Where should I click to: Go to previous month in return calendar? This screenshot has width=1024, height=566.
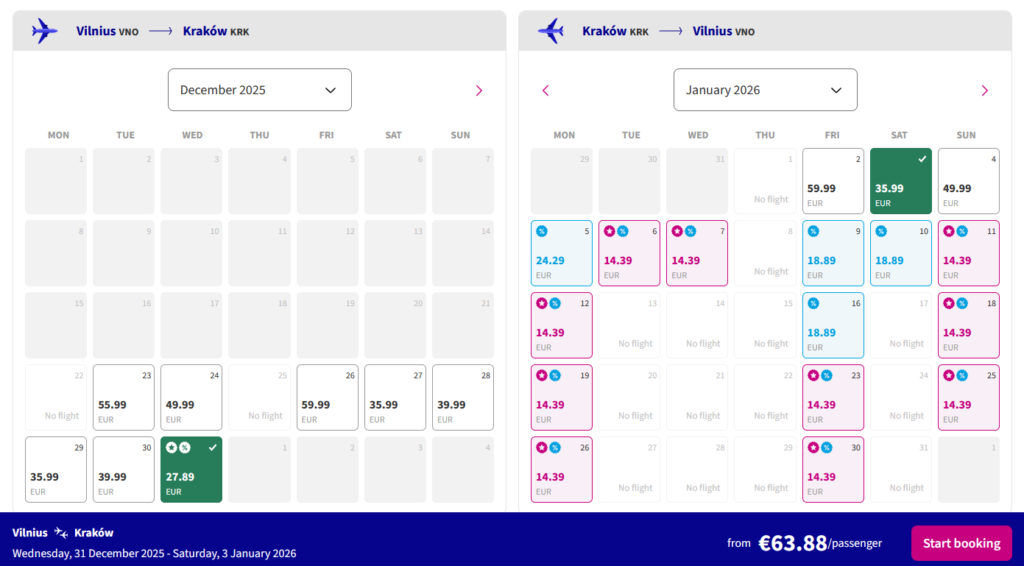(545, 90)
